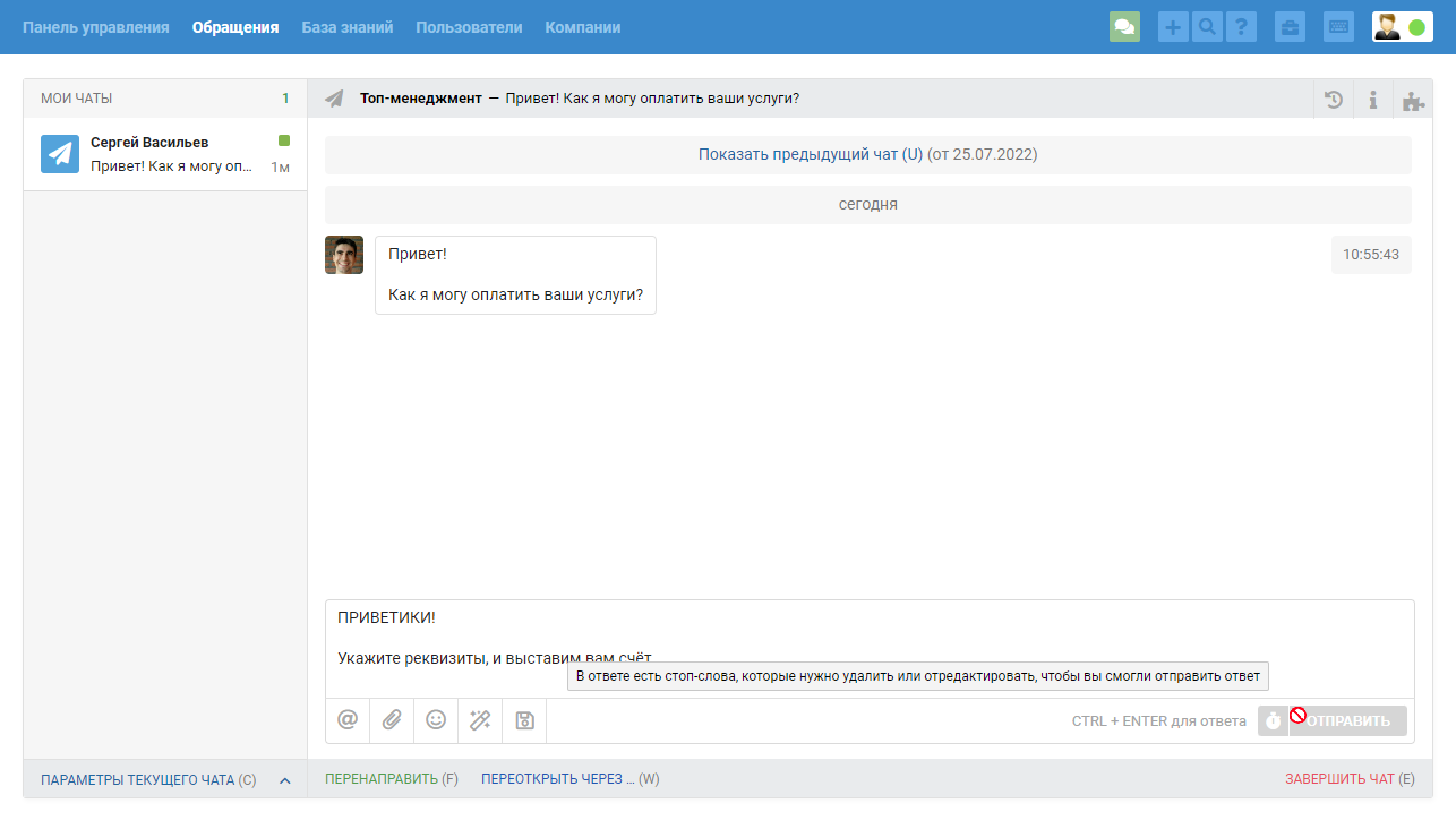Open search via magnifier icon
1456x820 pixels.
click(x=1207, y=27)
